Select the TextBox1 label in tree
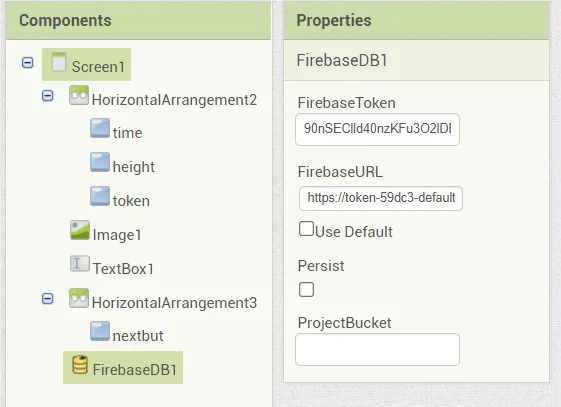 pos(123,269)
